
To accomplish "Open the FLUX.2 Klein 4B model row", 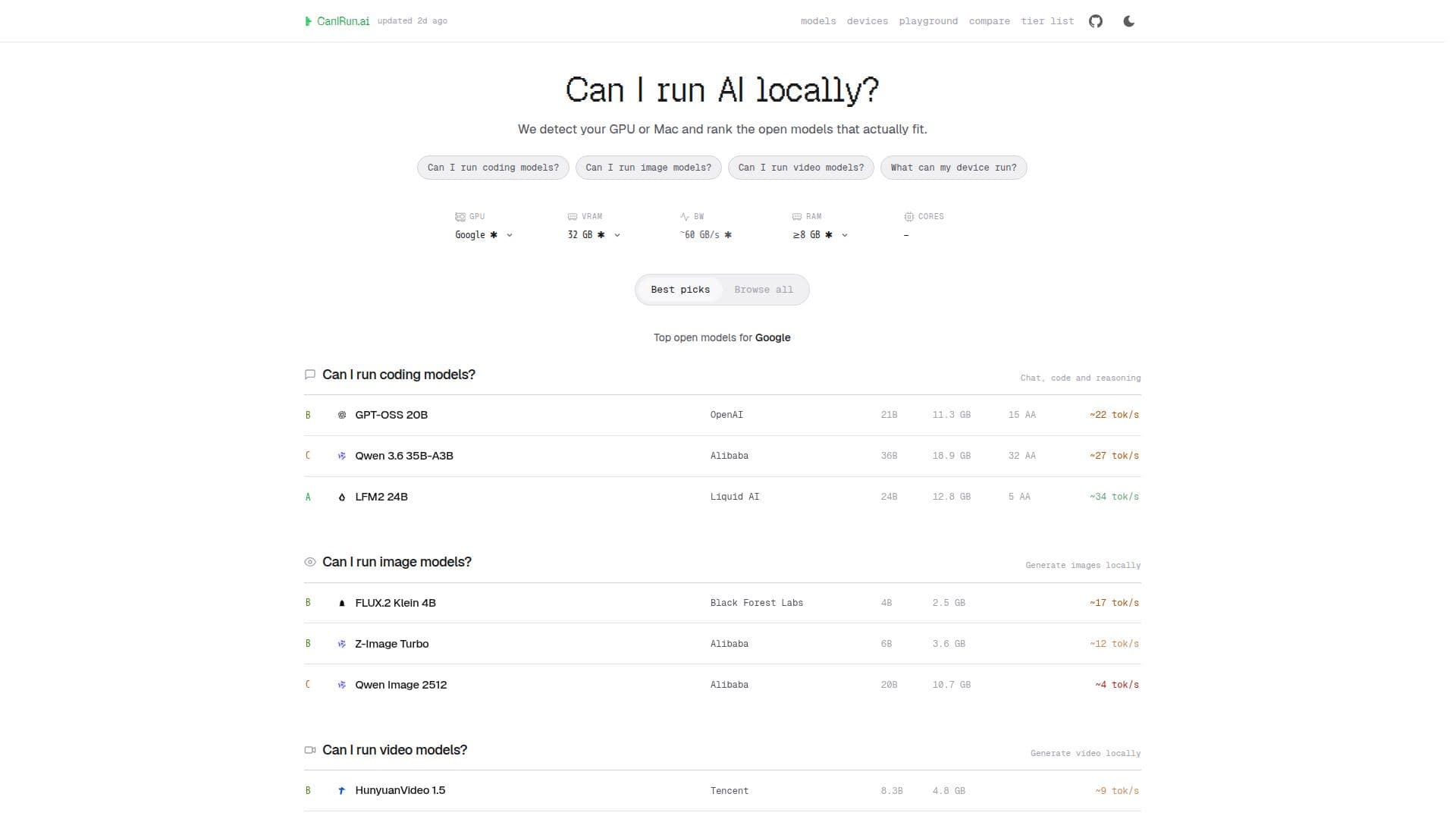I will click(x=722, y=603).
